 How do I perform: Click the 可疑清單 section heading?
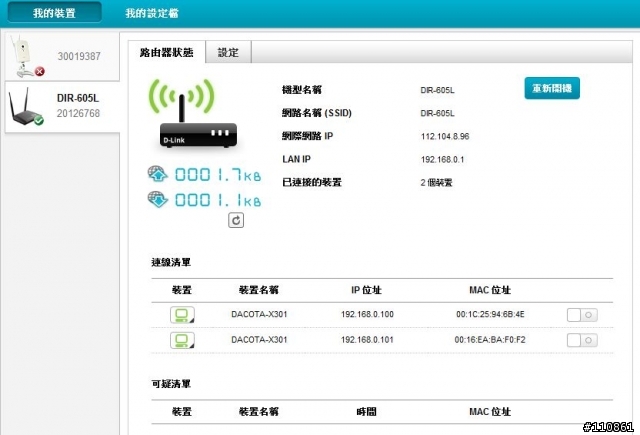(x=171, y=384)
